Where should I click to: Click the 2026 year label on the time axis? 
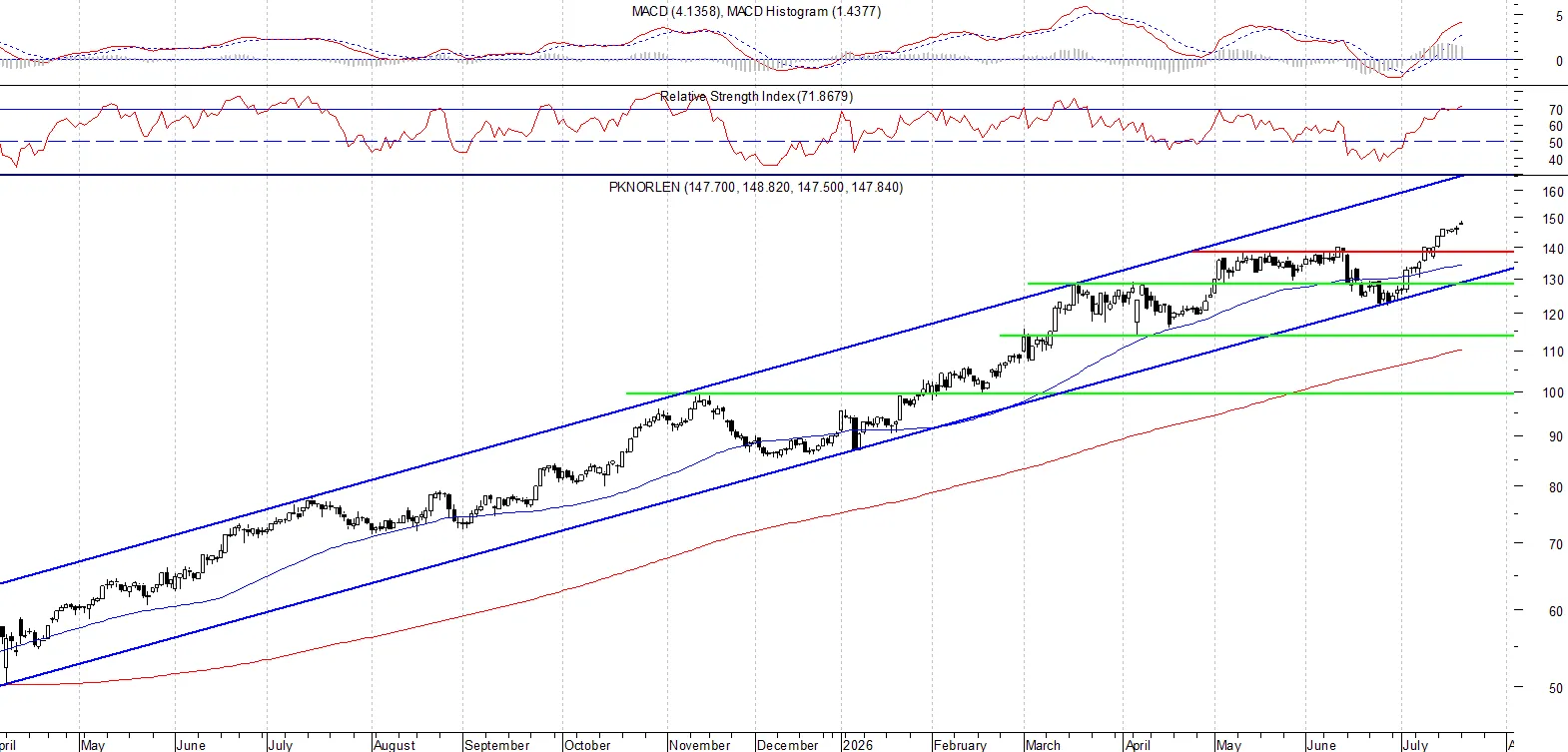(x=857, y=745)
